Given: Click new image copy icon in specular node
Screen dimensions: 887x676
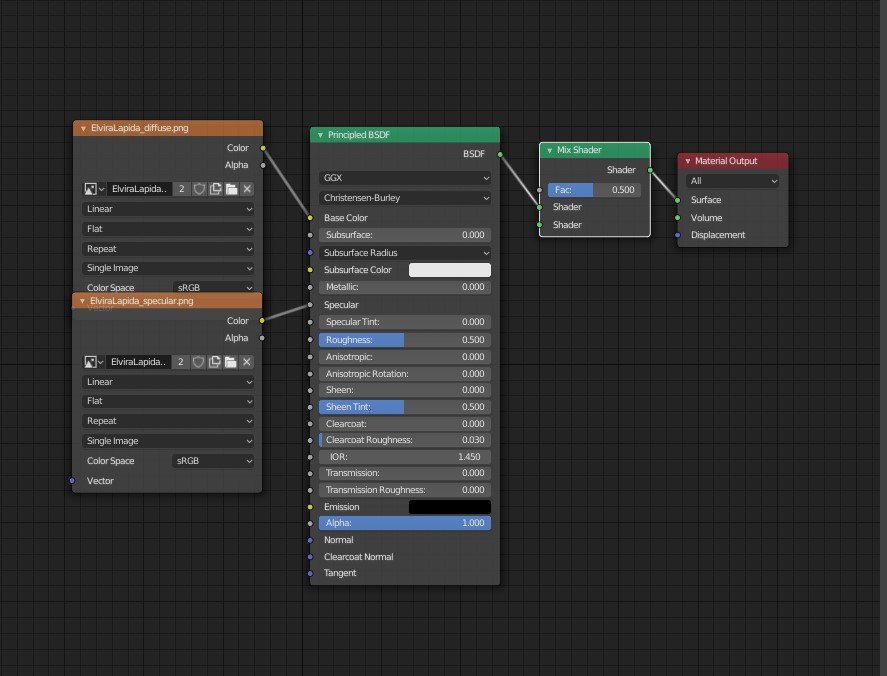Looking at the screenshot, I should pyautogui.click(x=215, y=361).
